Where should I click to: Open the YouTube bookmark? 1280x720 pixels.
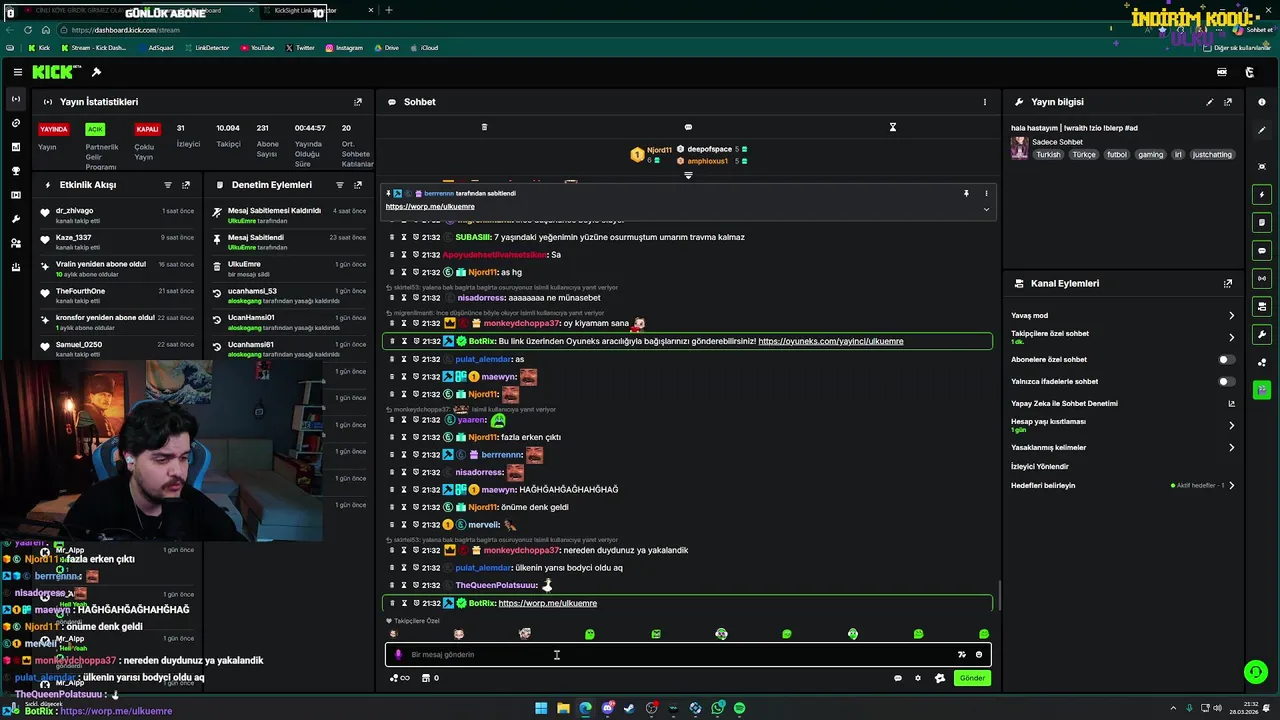point(257,48)
